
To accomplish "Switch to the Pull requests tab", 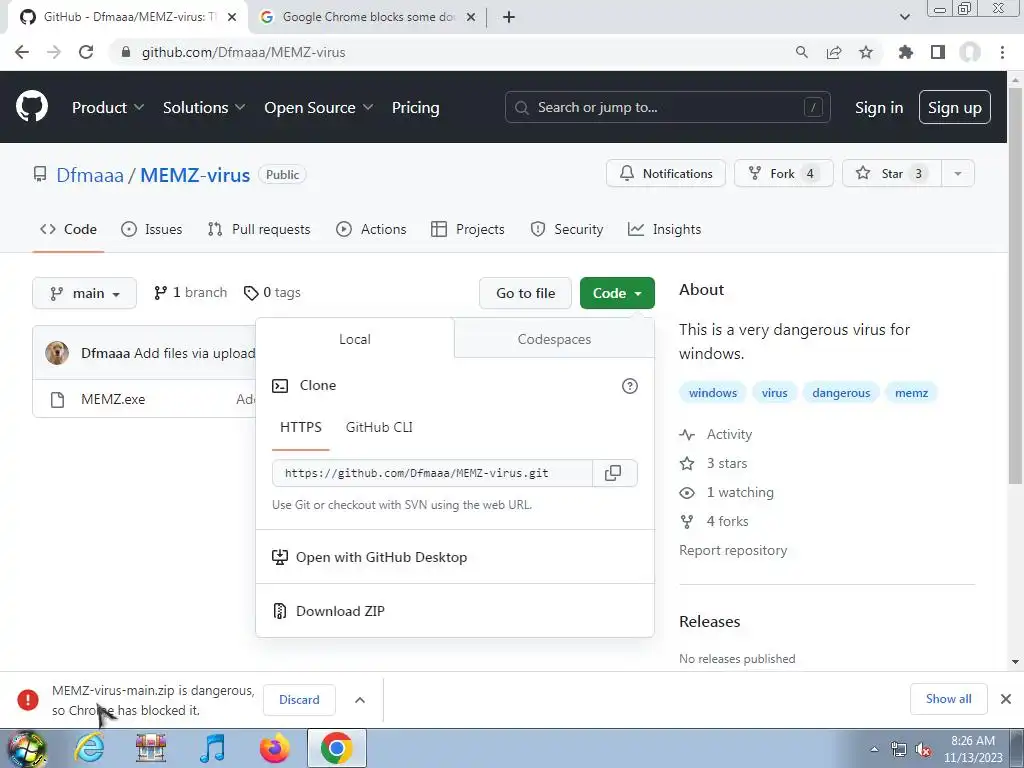I will (x=259, y=229).
